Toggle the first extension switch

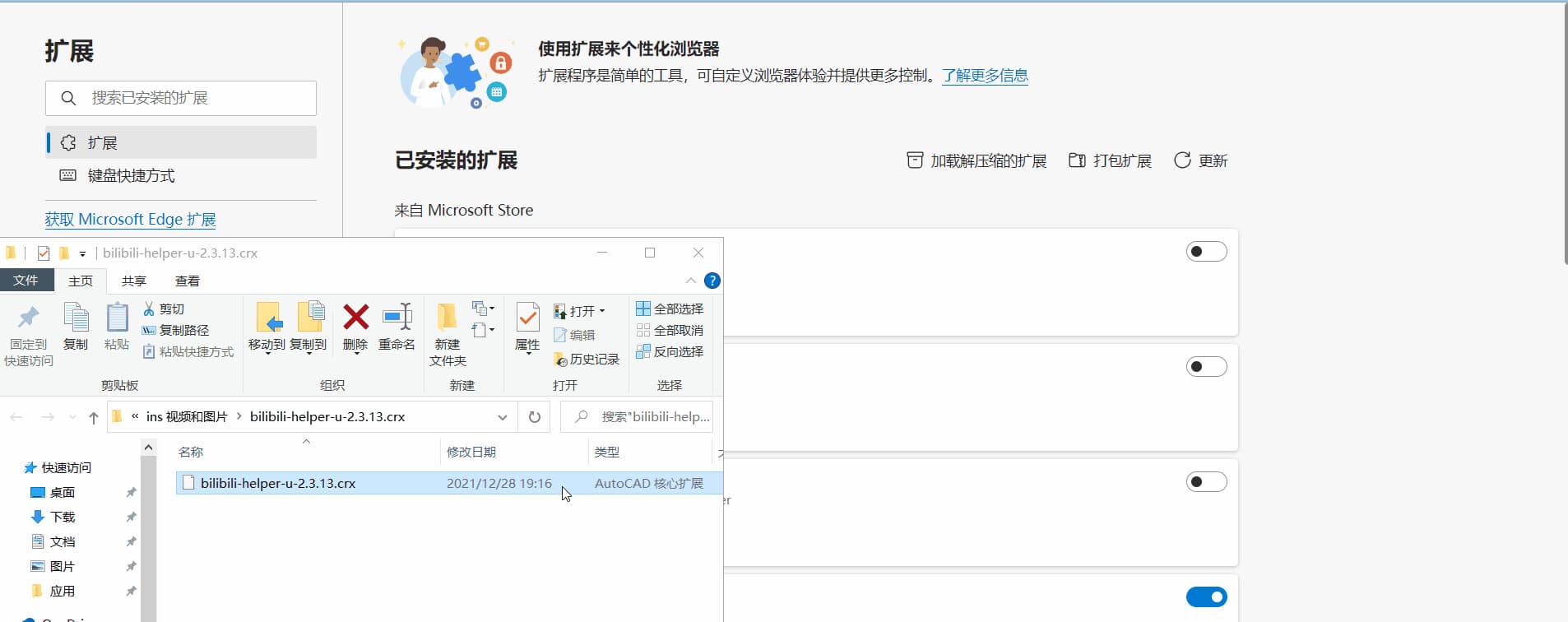[1207, 252]
